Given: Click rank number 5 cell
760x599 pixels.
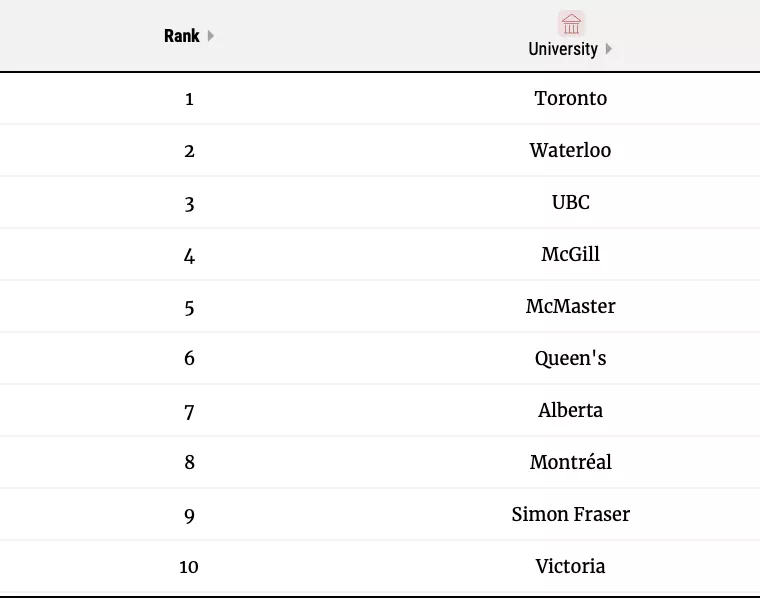Looking at the screenshot, I should tap(189, 307).
